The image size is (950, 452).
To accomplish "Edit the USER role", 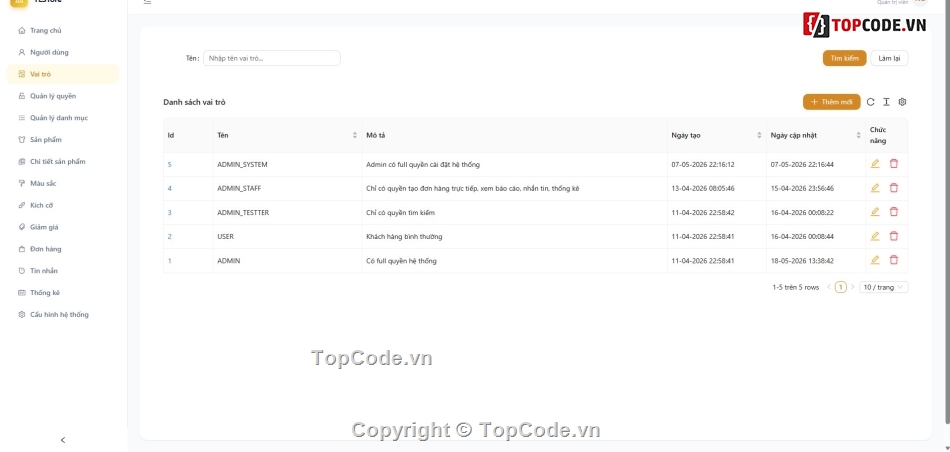I will 874,236.
